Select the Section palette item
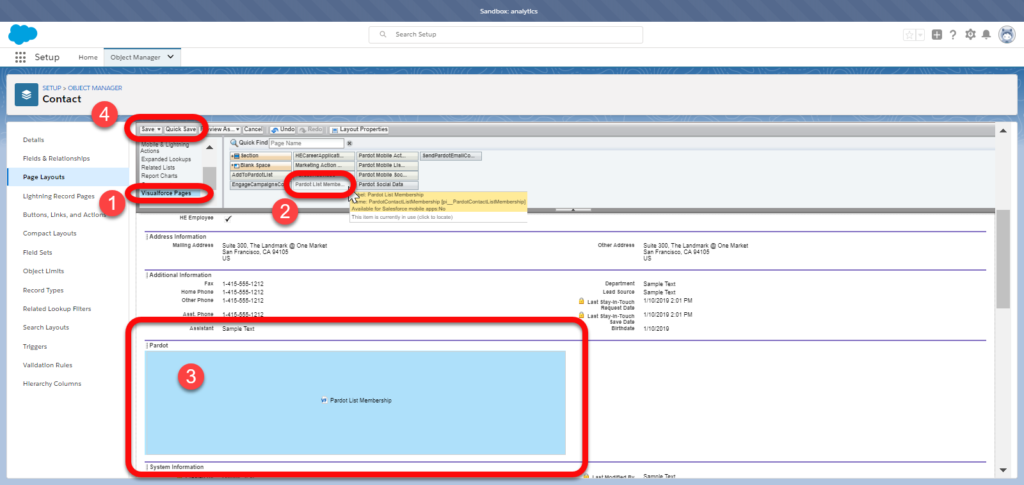The height and width of the screenshot is (485, 1024). tap(261, 156)
